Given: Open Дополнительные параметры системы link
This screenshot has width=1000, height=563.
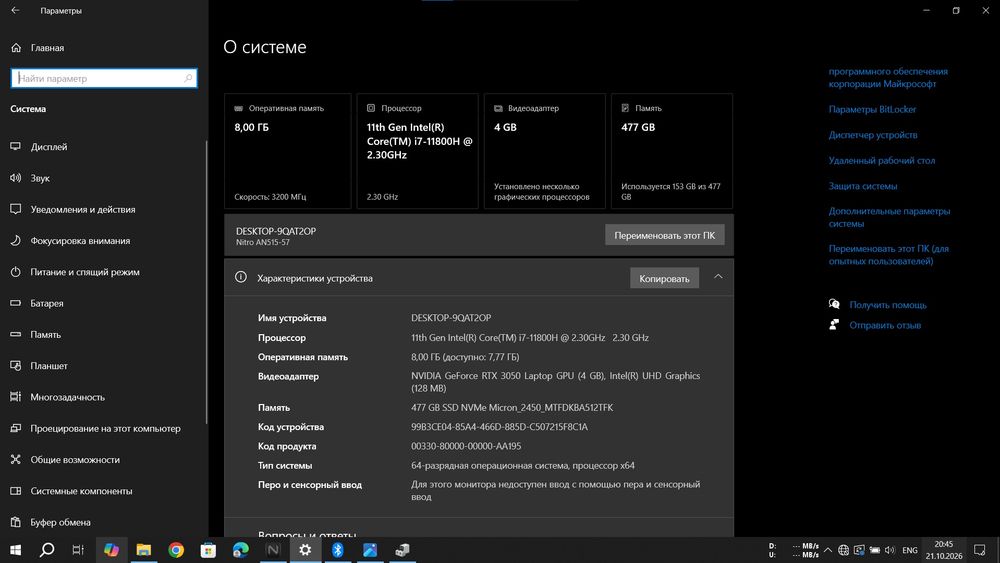Looking at the screenshot, I should [889, 217].
